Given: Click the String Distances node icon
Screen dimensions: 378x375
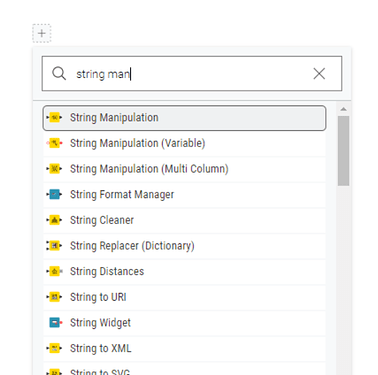Looking at the screenshot, I should click(x=54, y=271).
